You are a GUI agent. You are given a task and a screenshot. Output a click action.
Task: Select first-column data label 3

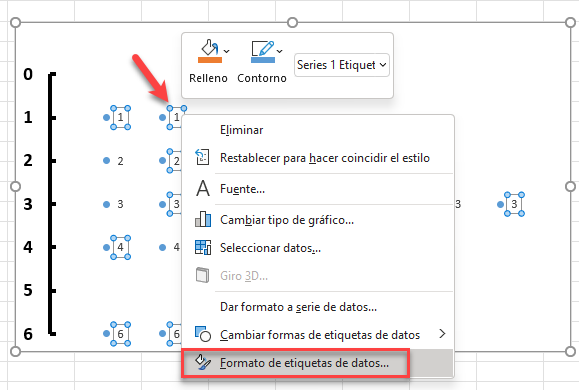(x=120, y=204)
